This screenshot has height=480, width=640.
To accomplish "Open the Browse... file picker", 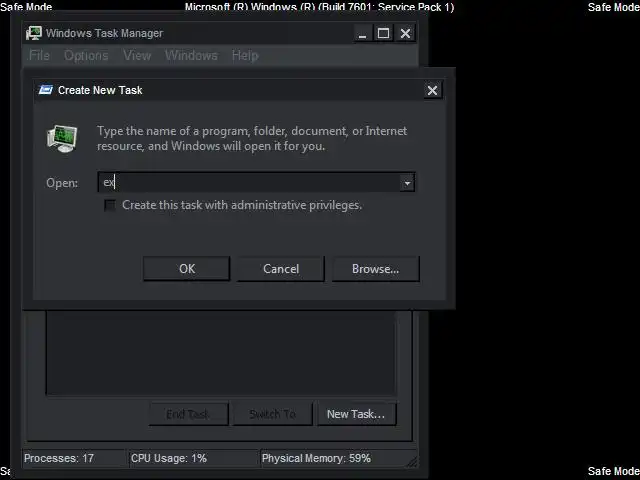I will tap(376, 269).
